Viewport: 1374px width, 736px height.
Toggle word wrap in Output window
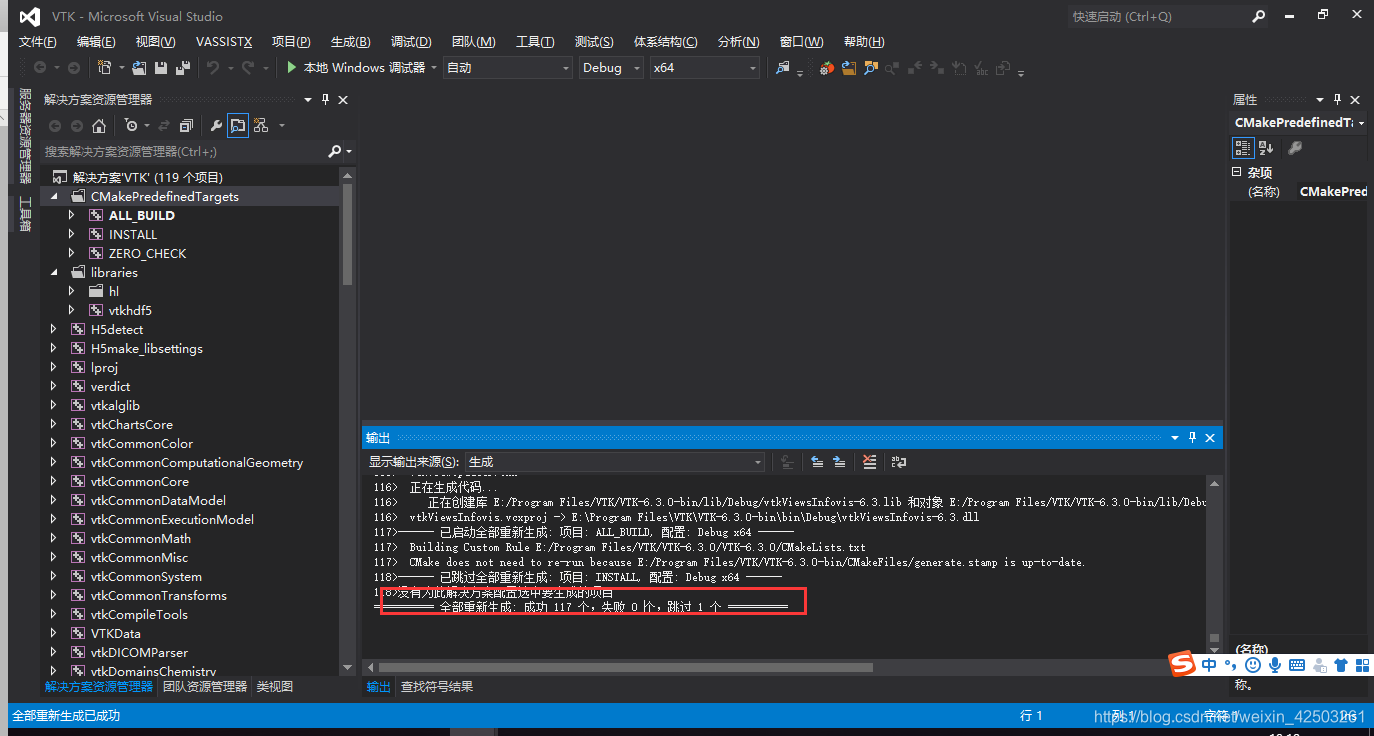coord(899,462)
